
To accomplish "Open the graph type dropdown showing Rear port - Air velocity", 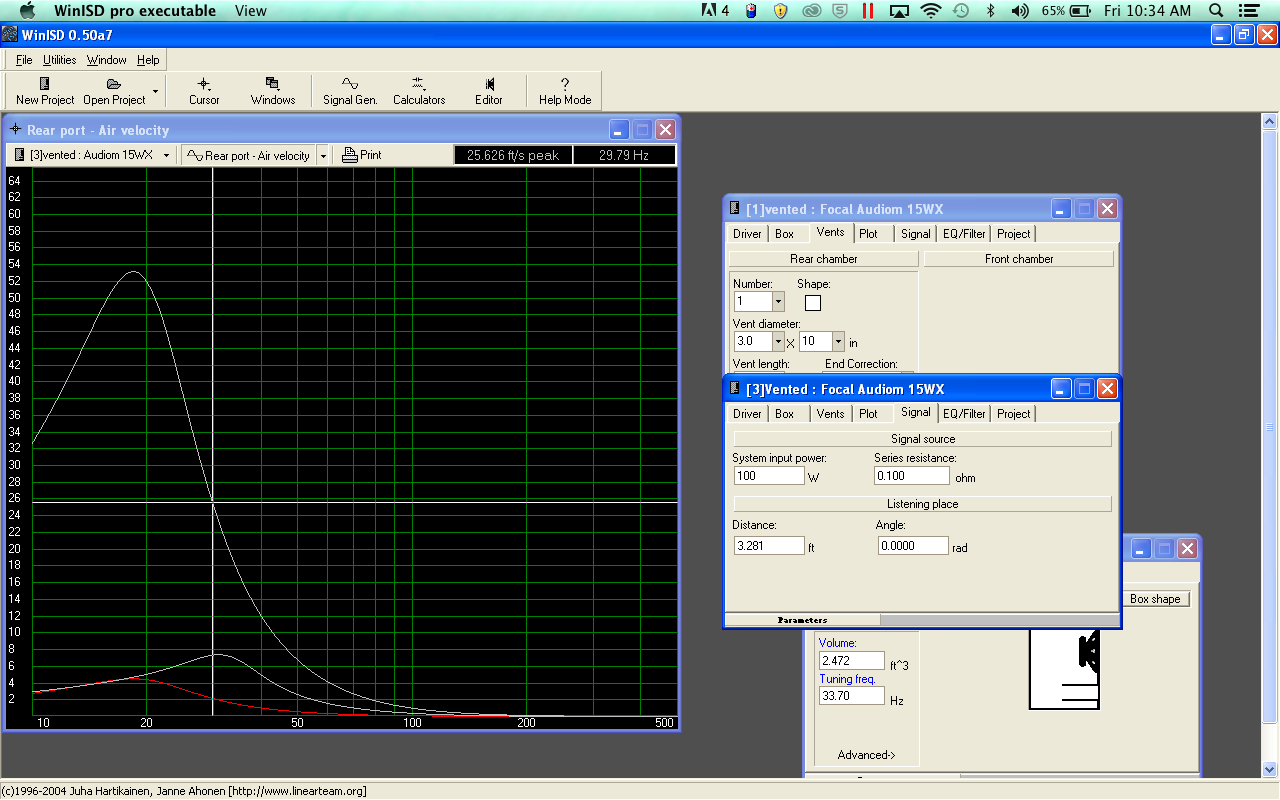I will 322,155.
